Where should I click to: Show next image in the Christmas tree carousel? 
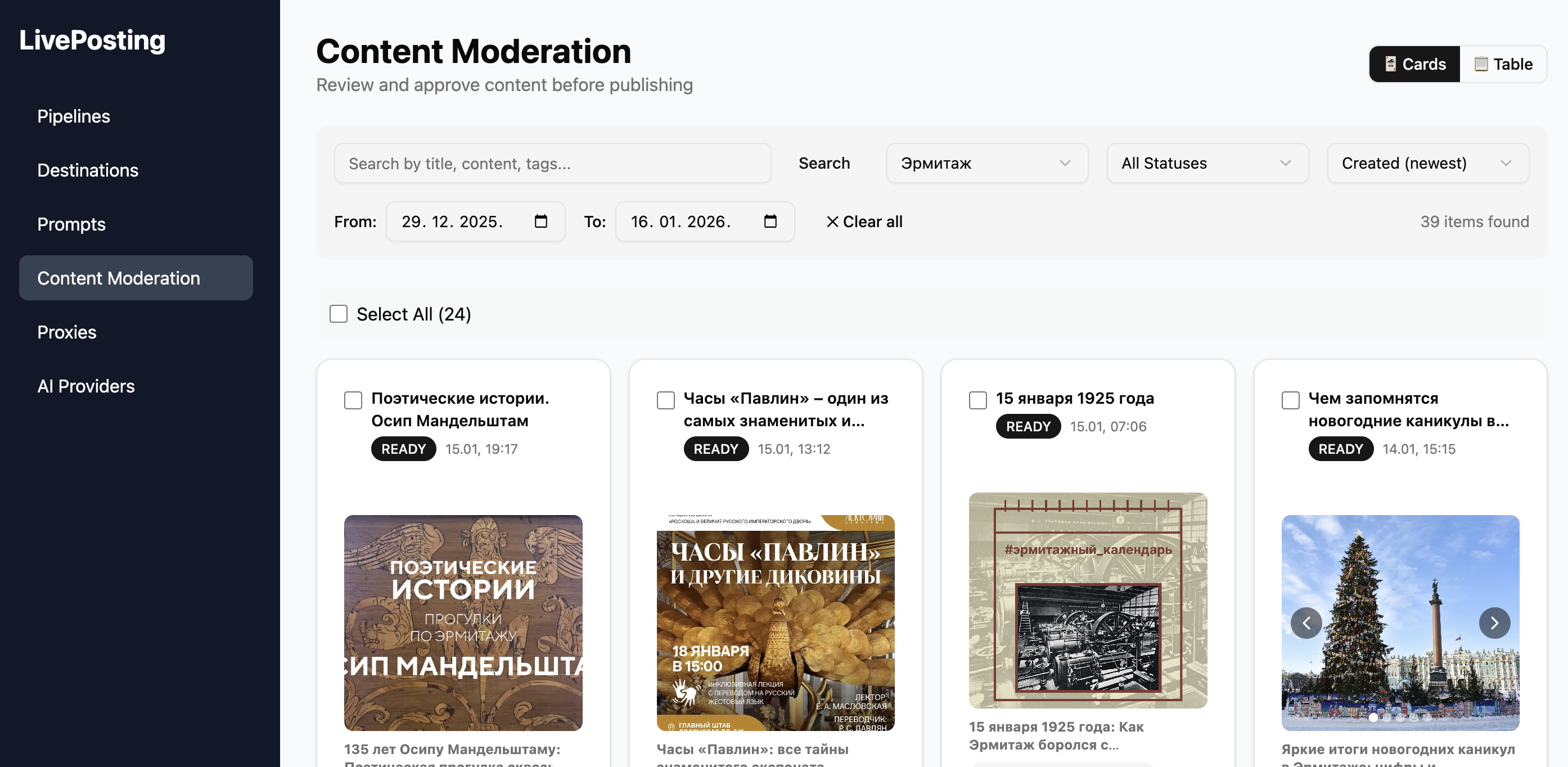click(x=1494, y=622)
